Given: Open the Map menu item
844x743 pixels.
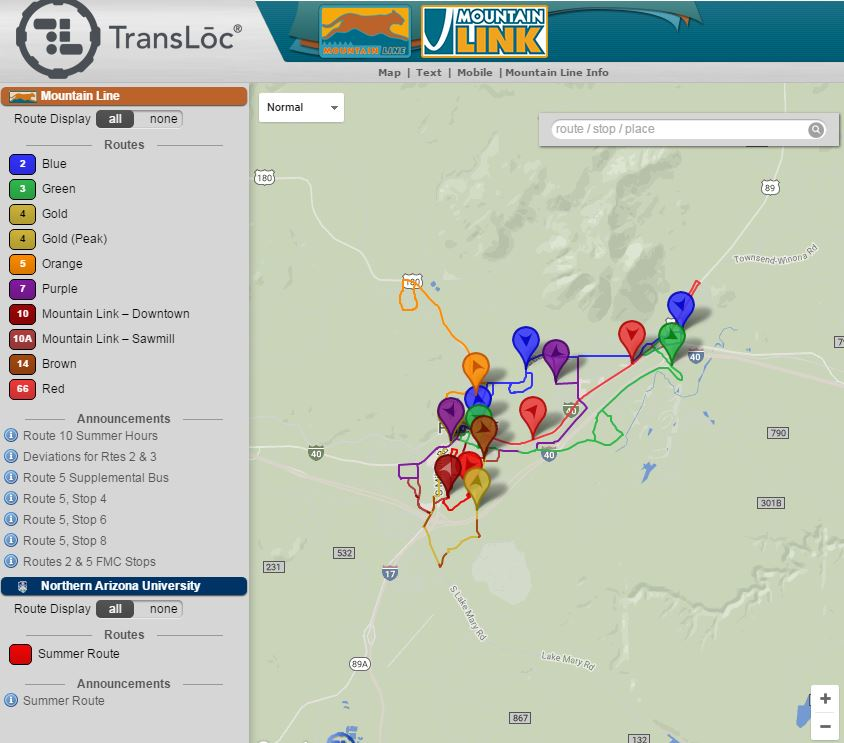Looking at the screenshot, I should [390, 72].
